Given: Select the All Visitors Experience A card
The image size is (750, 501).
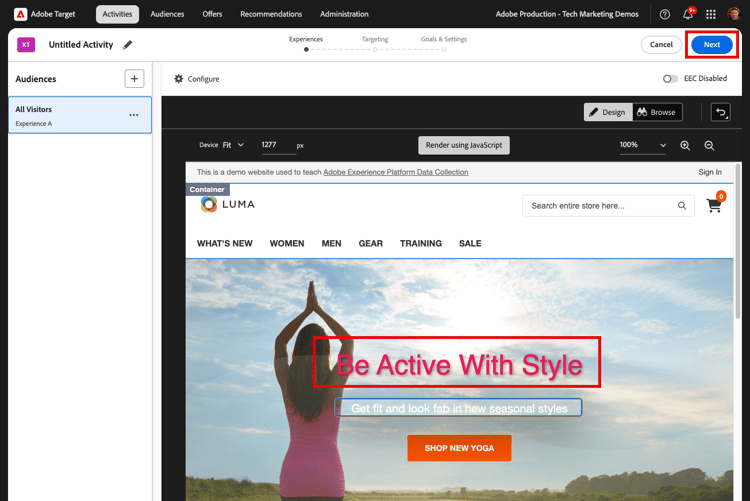Looking at the screenshot, I should click(80, 115).
